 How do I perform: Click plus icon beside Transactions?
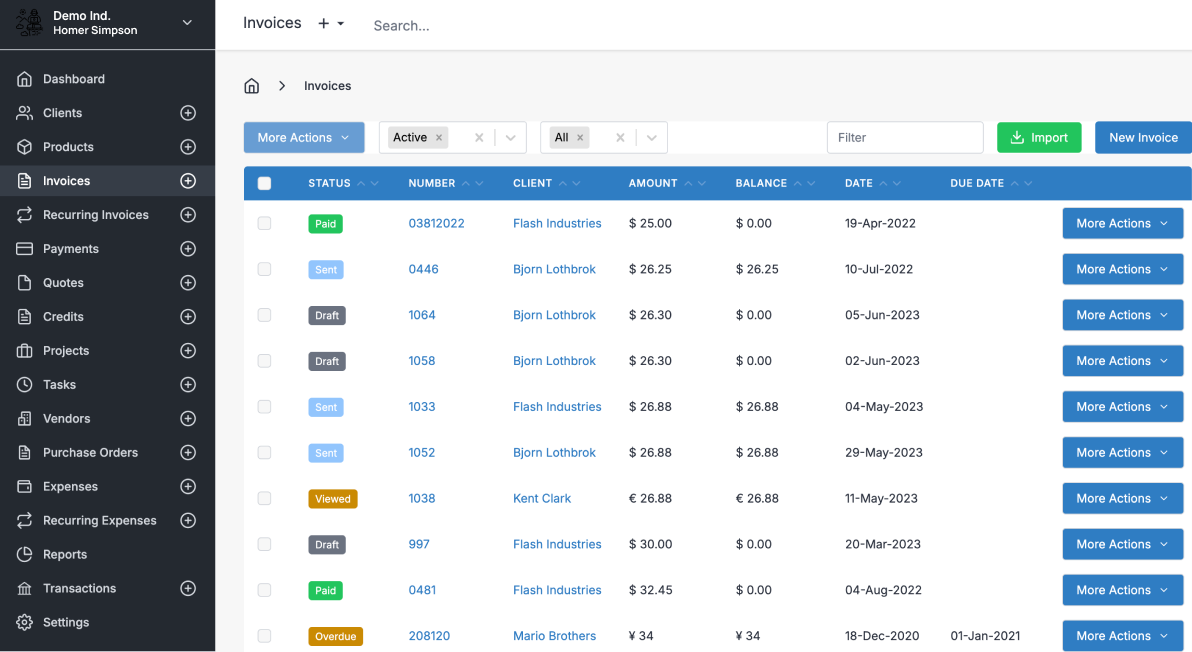tap(187, 589)
